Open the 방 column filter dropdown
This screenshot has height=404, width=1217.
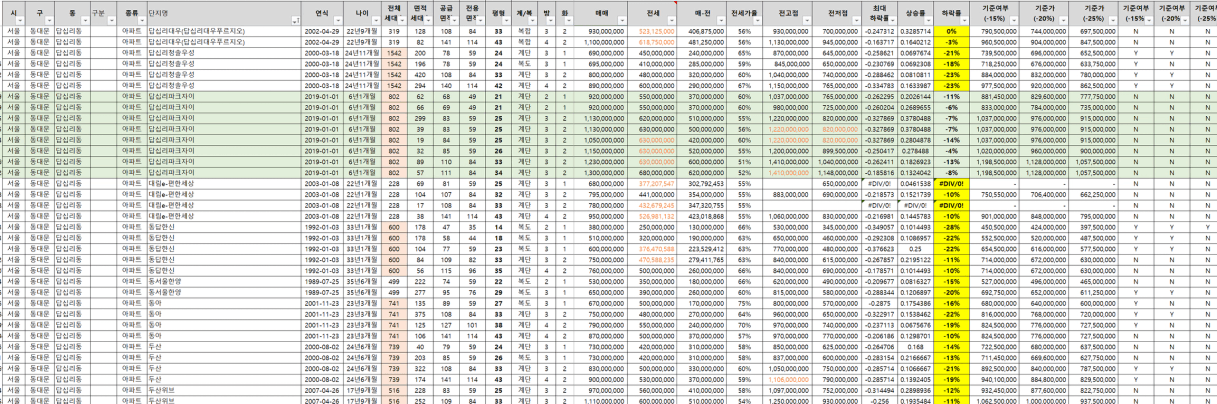pos(552,20)
